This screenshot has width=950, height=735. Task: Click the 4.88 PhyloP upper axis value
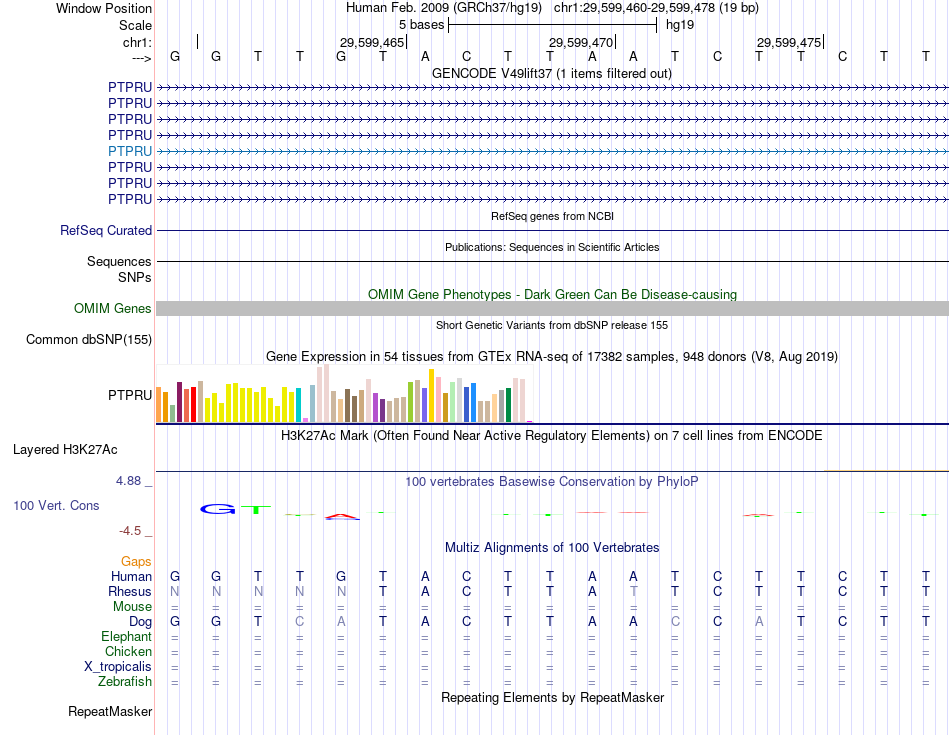pyautogui.click(x=128, y=481)
